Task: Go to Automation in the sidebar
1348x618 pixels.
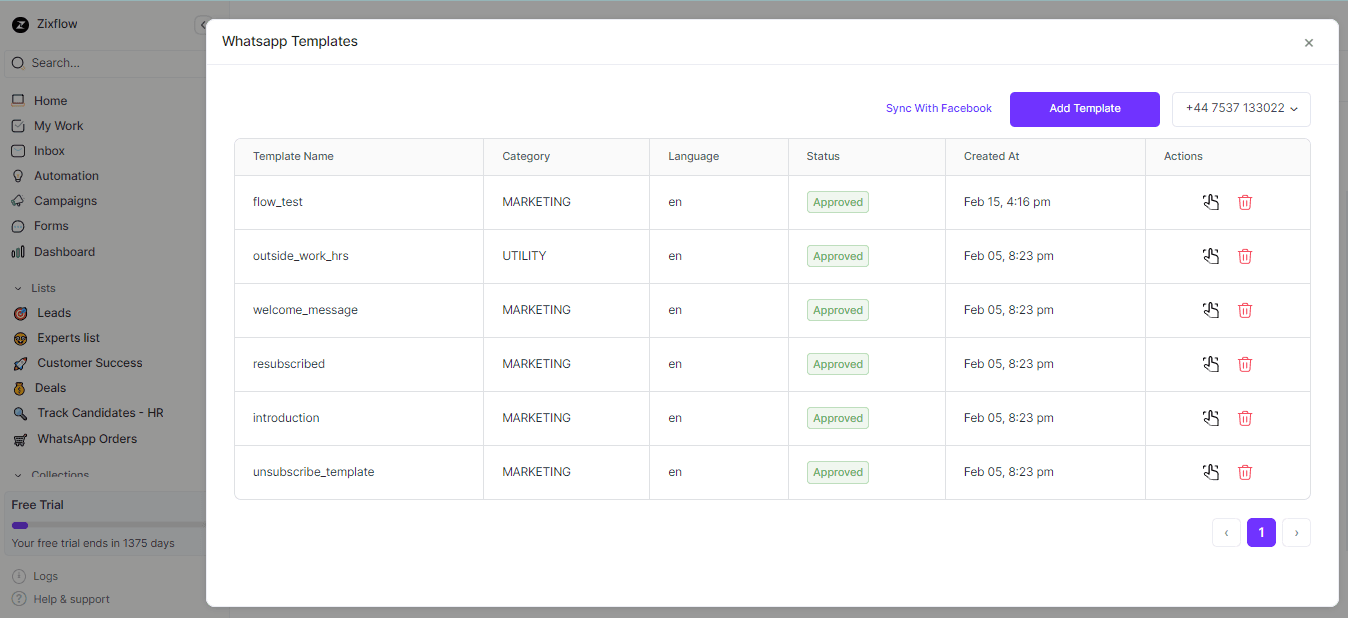Action: (66, 176)
